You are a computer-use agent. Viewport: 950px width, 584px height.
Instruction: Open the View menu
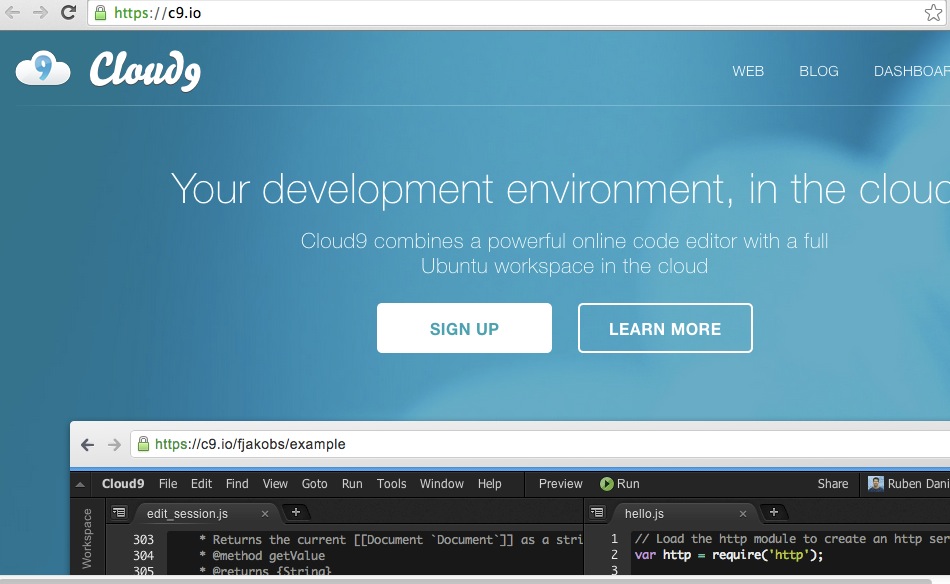(275, 483)
